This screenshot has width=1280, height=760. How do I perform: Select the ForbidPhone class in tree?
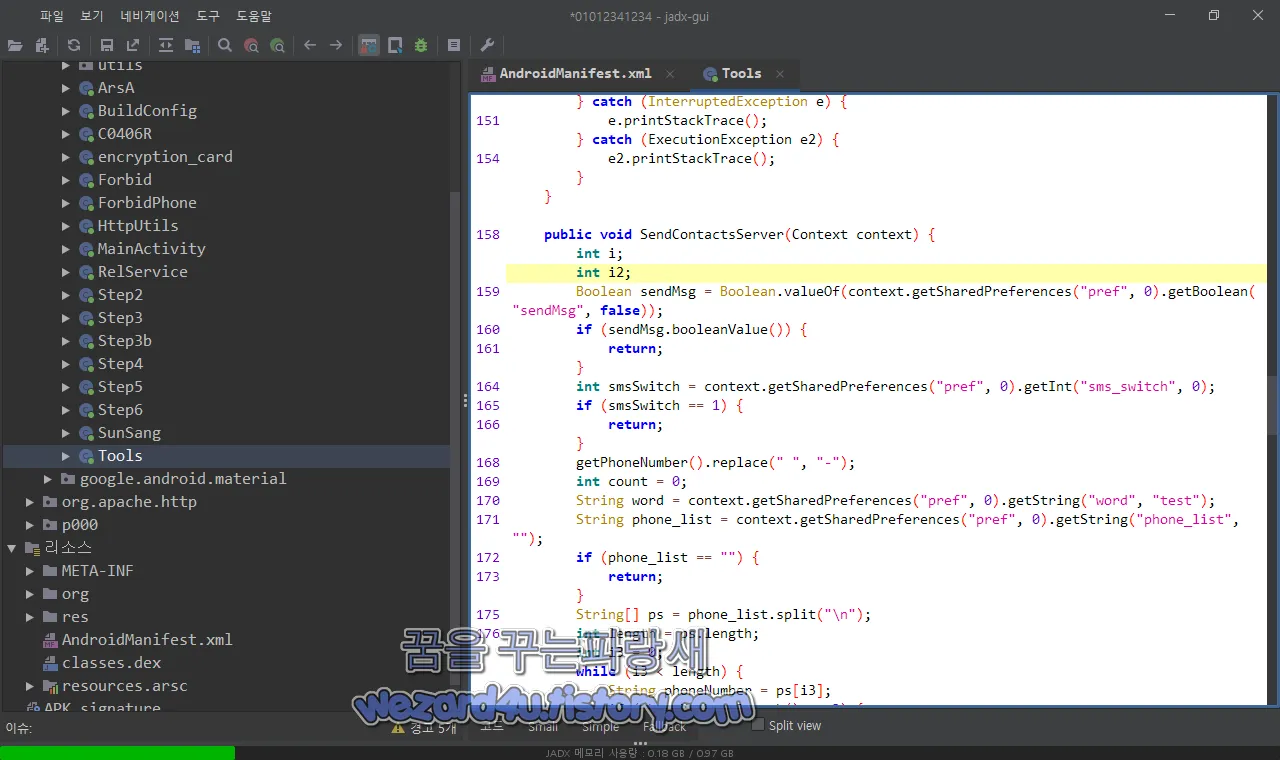pyautogui.click(x=147, y=203)
